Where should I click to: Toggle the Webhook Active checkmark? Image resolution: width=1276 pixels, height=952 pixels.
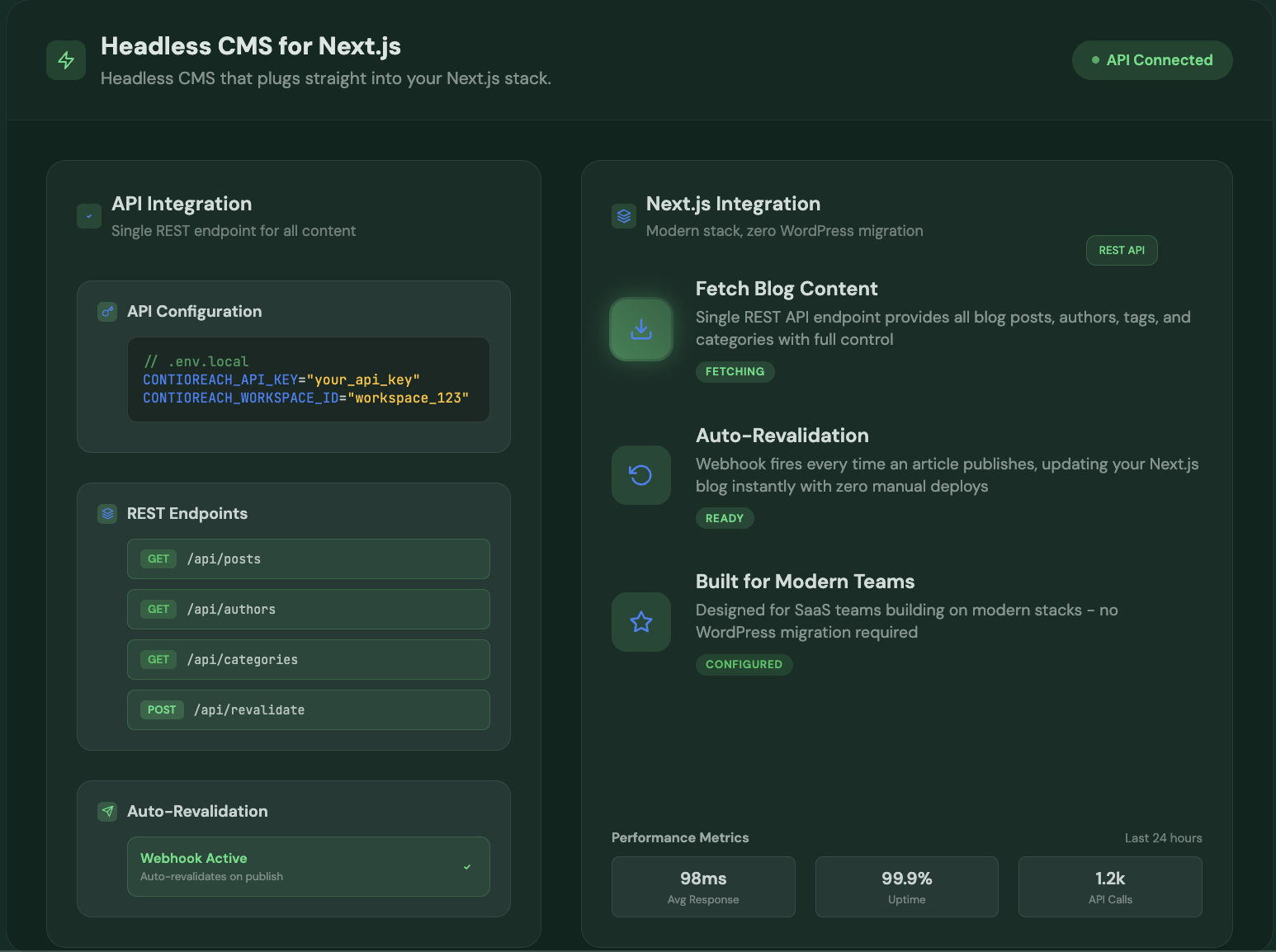[467, 867]
